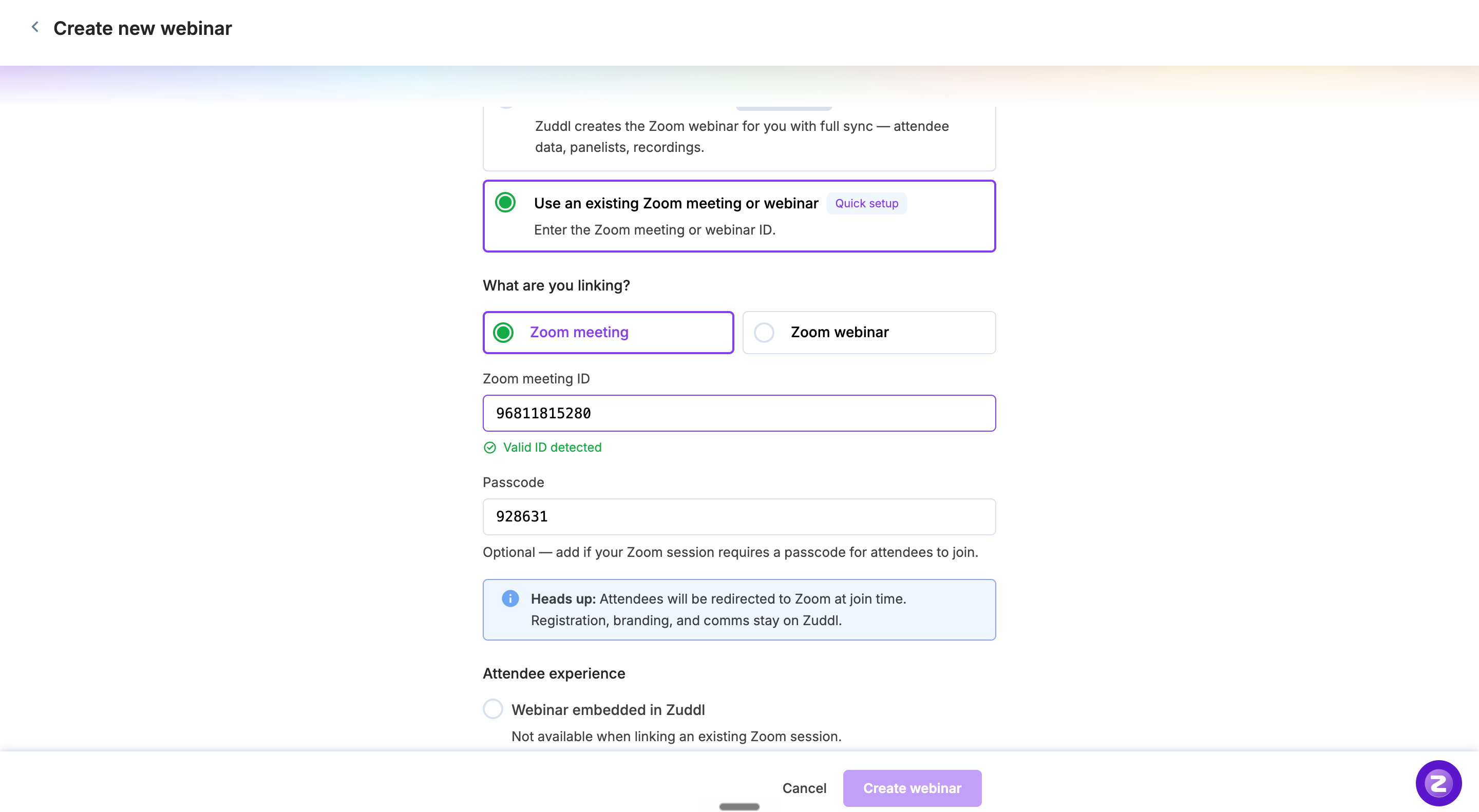
Task: Focus the Zoom meeting ID field
Action: pyautogui.click(x=739, y=413)
